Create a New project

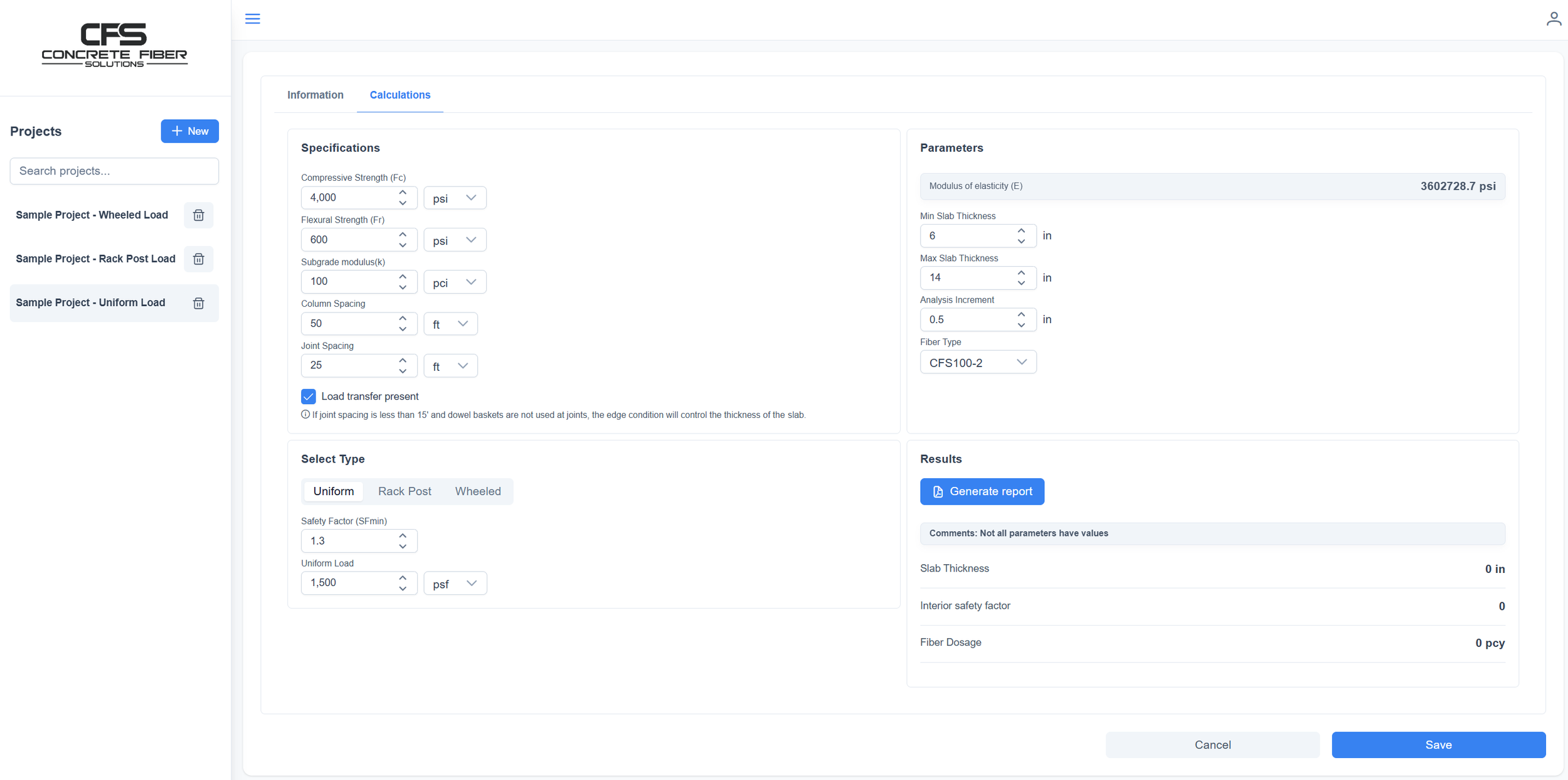point(189,131)
